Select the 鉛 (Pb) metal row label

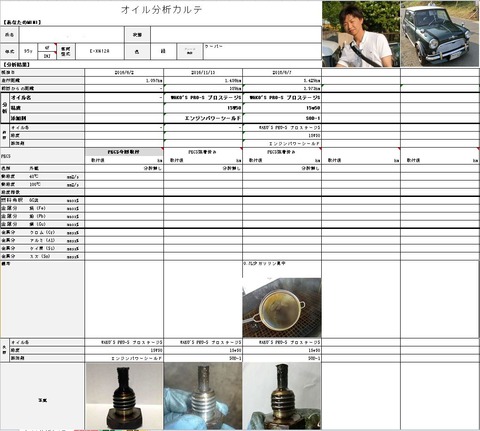click(x=42, y=216)
